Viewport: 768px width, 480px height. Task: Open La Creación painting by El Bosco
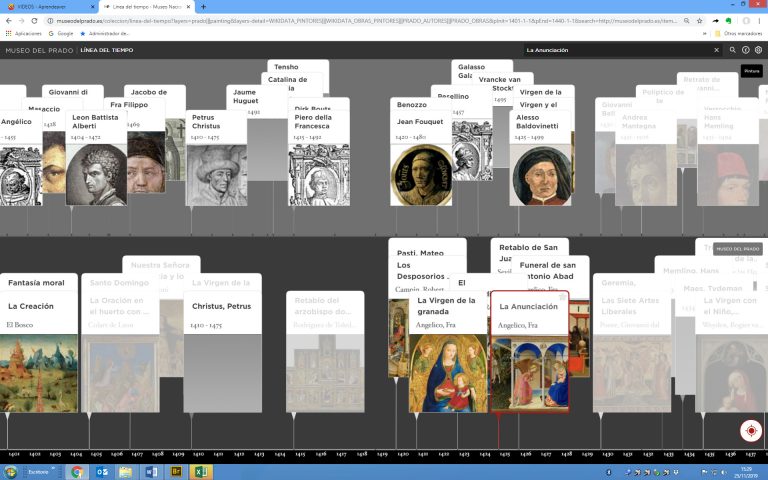[39, 352]
